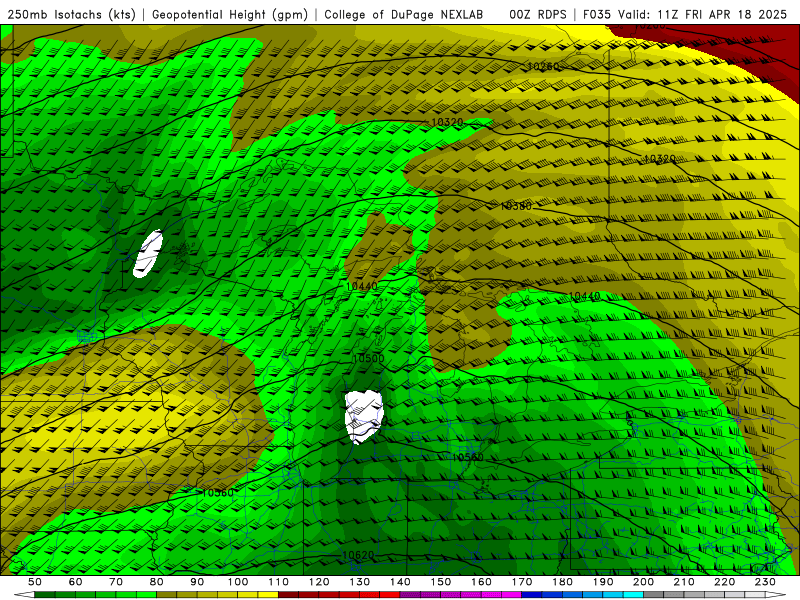The image size is (800, 600).
Task: Select the 100 kts legend label
Action: tap(238, 582)
